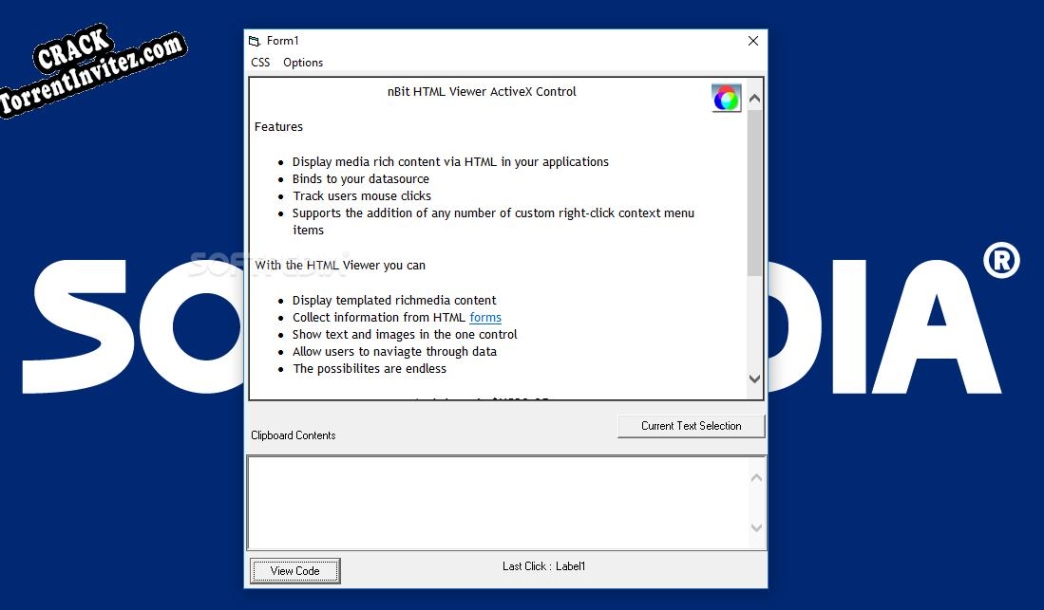Click the Last Click Label1 text

pyautogui.click(x=542, y=565)
